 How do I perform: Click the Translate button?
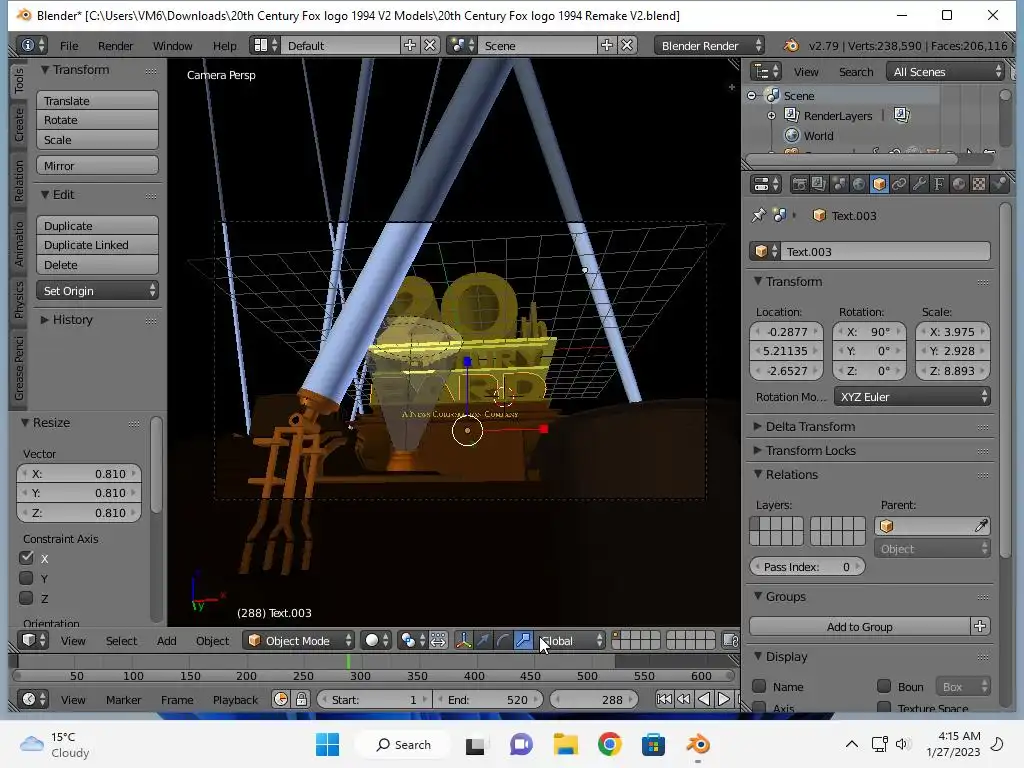(x=97, y=101)
